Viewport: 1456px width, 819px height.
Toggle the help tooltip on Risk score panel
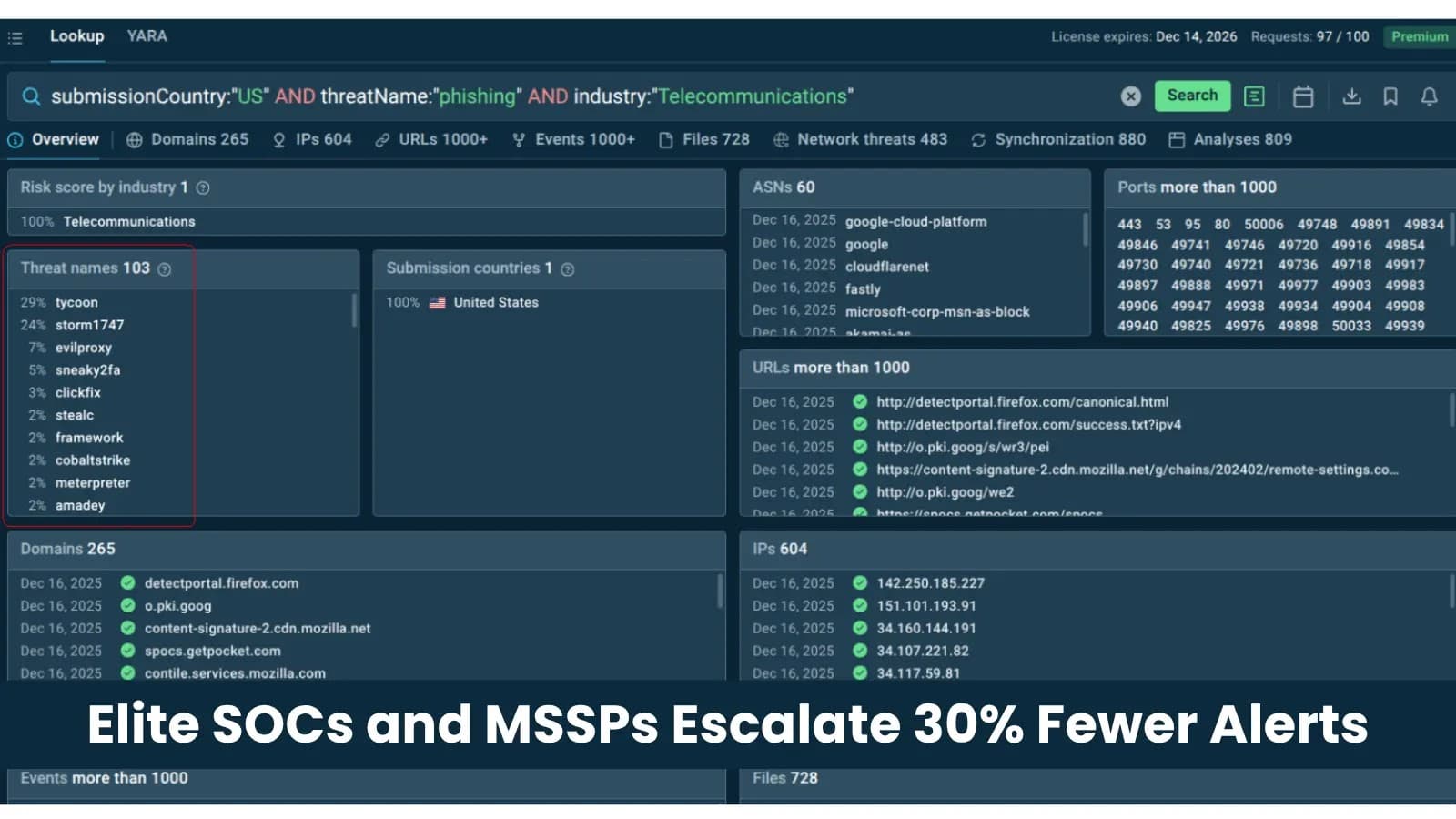click(202, 187)
